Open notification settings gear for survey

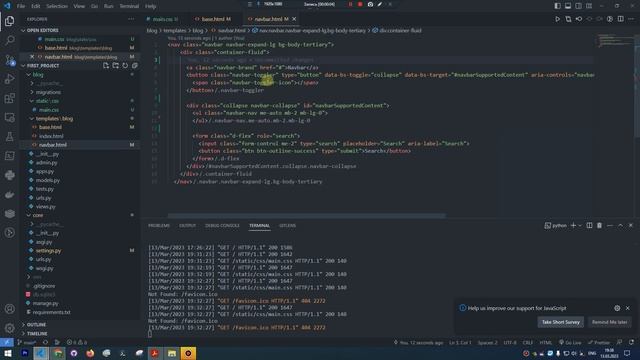point(617,308)
